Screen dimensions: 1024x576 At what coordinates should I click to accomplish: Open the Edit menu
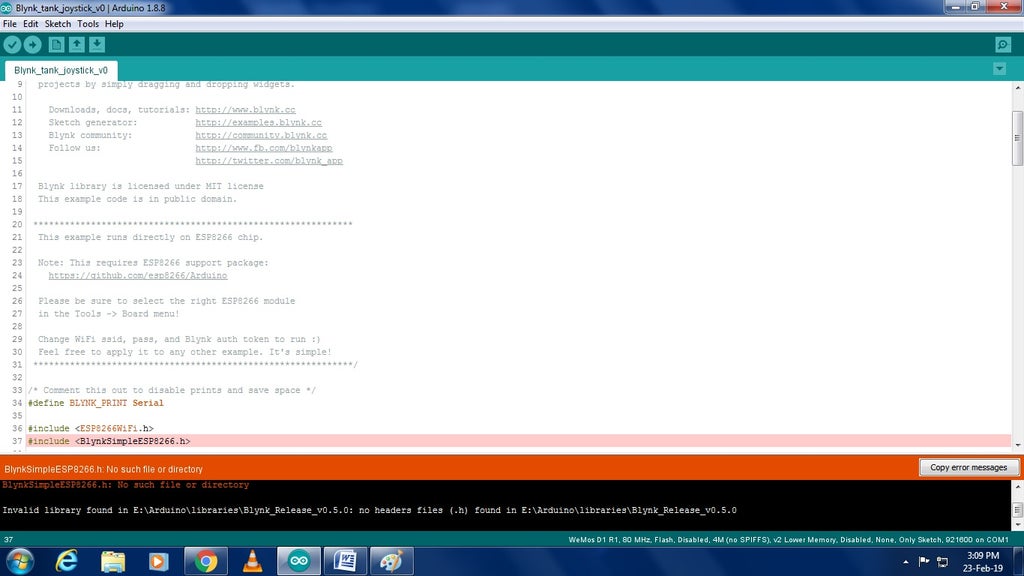pyautogui.click(x=31, y=24)
